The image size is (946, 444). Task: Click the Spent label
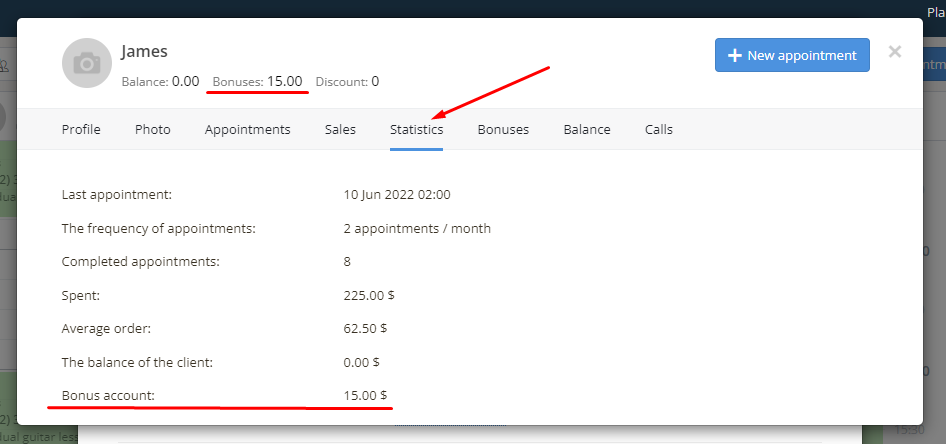pyautogui.click(x=81, y=296)
